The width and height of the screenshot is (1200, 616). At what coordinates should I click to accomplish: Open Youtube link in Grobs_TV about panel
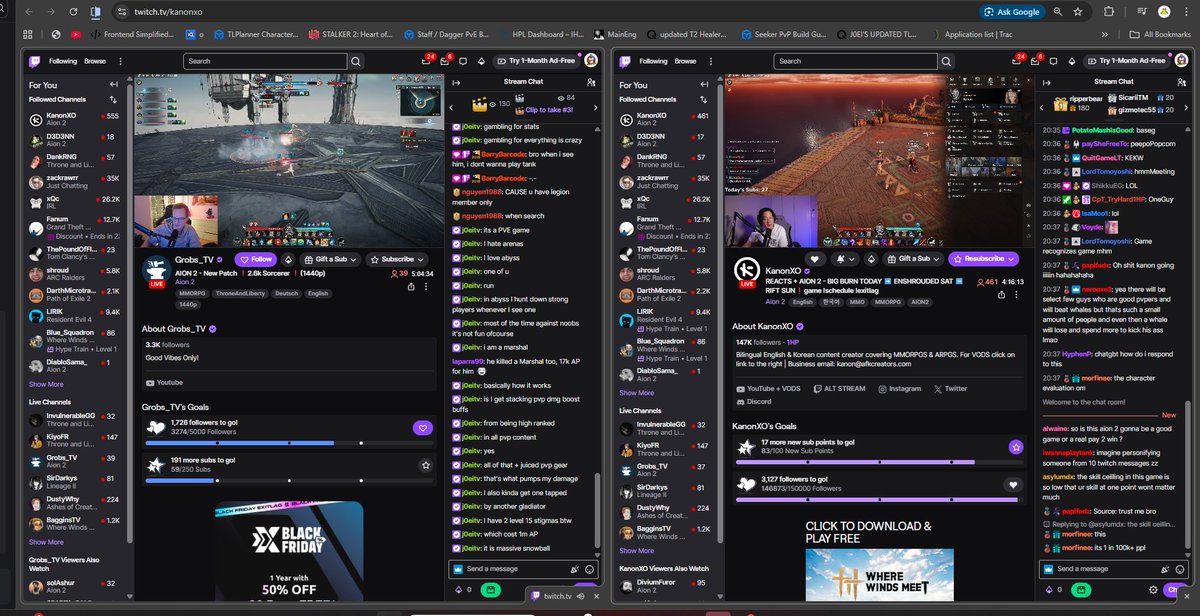(x=164, y=383)
